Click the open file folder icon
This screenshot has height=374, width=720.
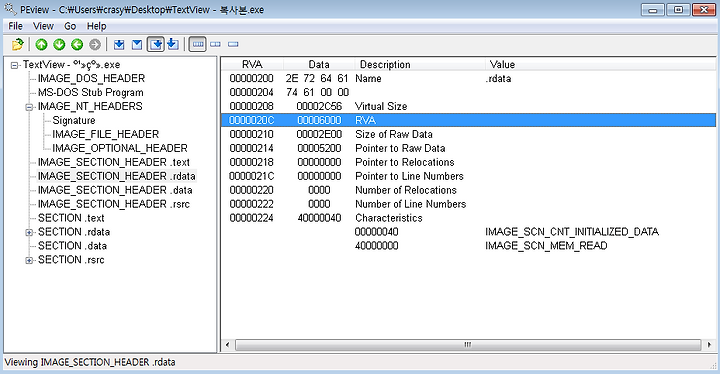(17, 45)
